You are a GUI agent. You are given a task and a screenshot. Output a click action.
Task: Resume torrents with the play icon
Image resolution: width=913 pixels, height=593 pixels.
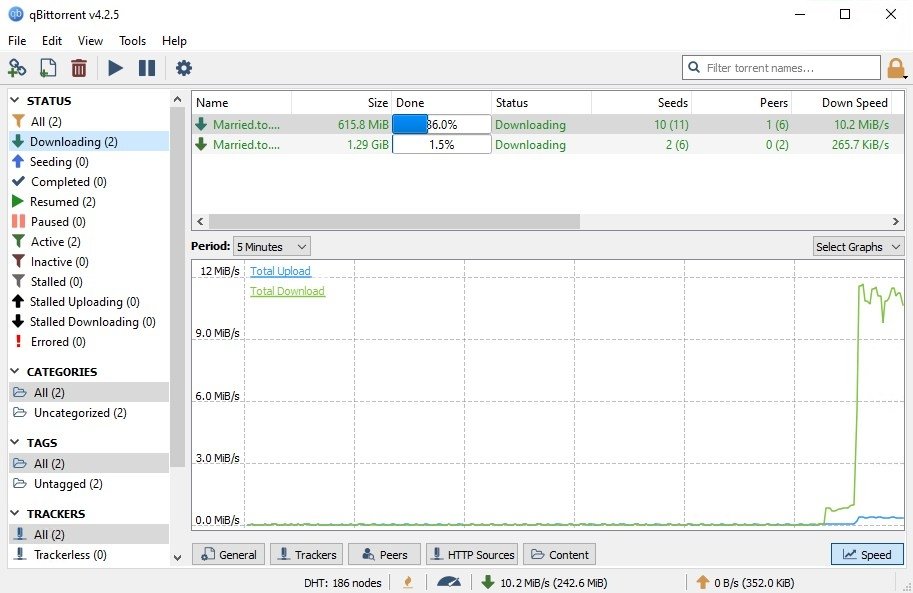[x=116, y=68]
